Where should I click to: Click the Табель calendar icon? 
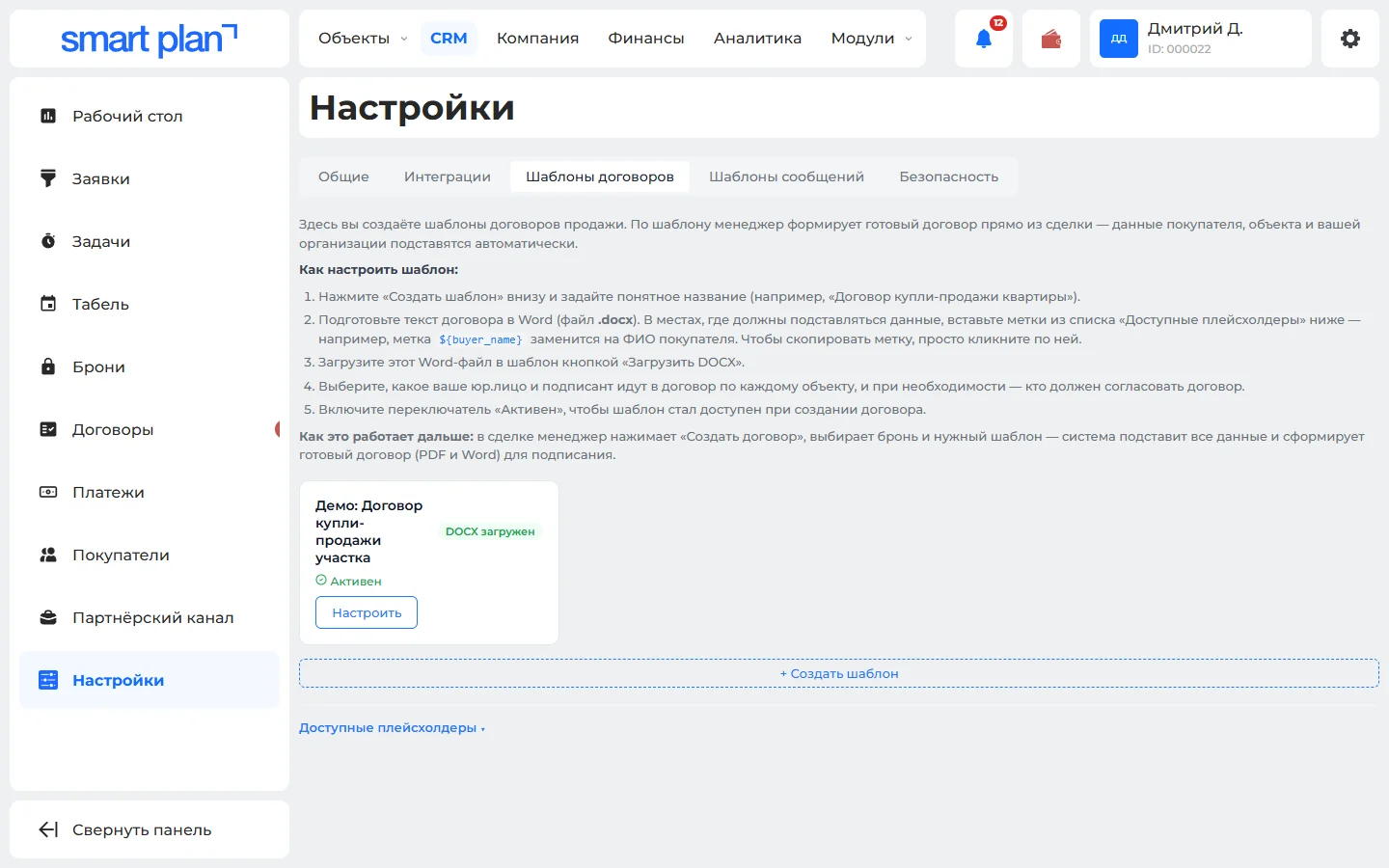(x=48, y=304)
